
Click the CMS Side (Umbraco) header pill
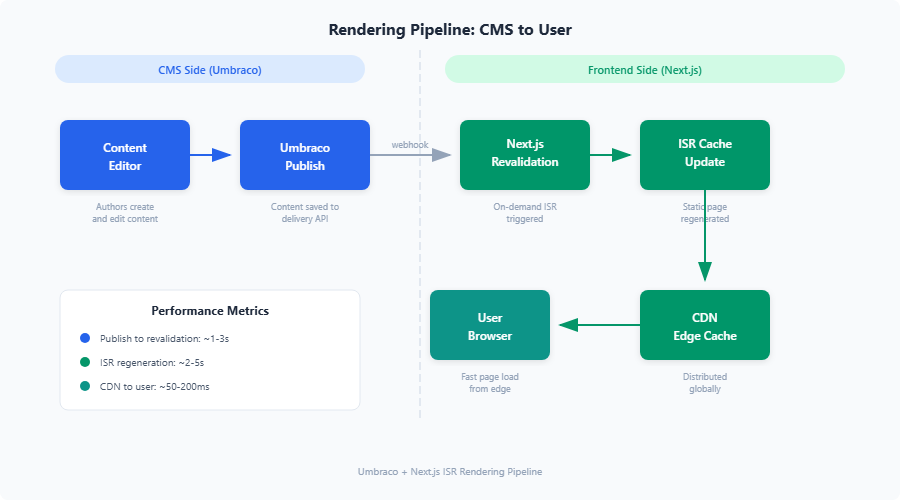coord(210,69)
